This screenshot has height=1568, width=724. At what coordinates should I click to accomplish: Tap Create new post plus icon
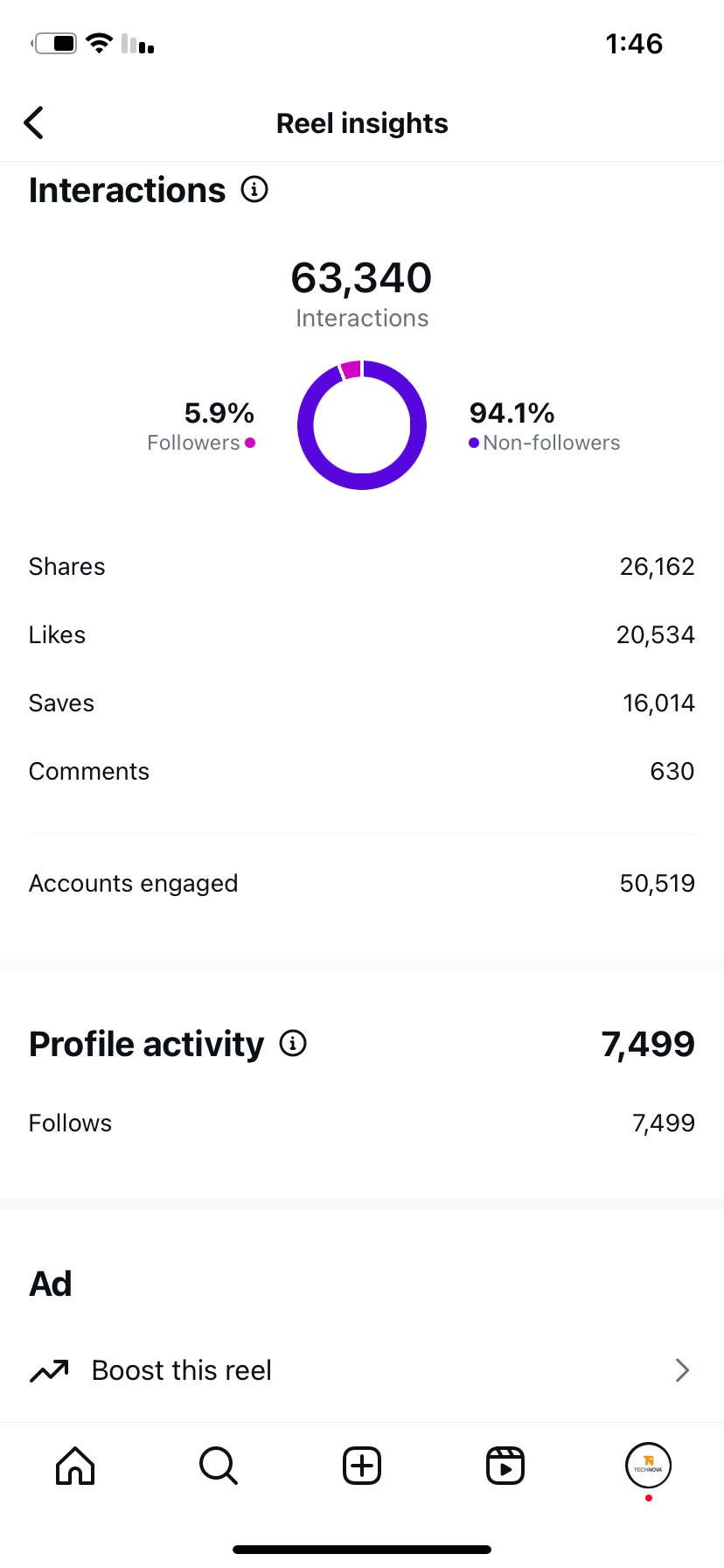pyautogui.click(x=362, y=1466)
